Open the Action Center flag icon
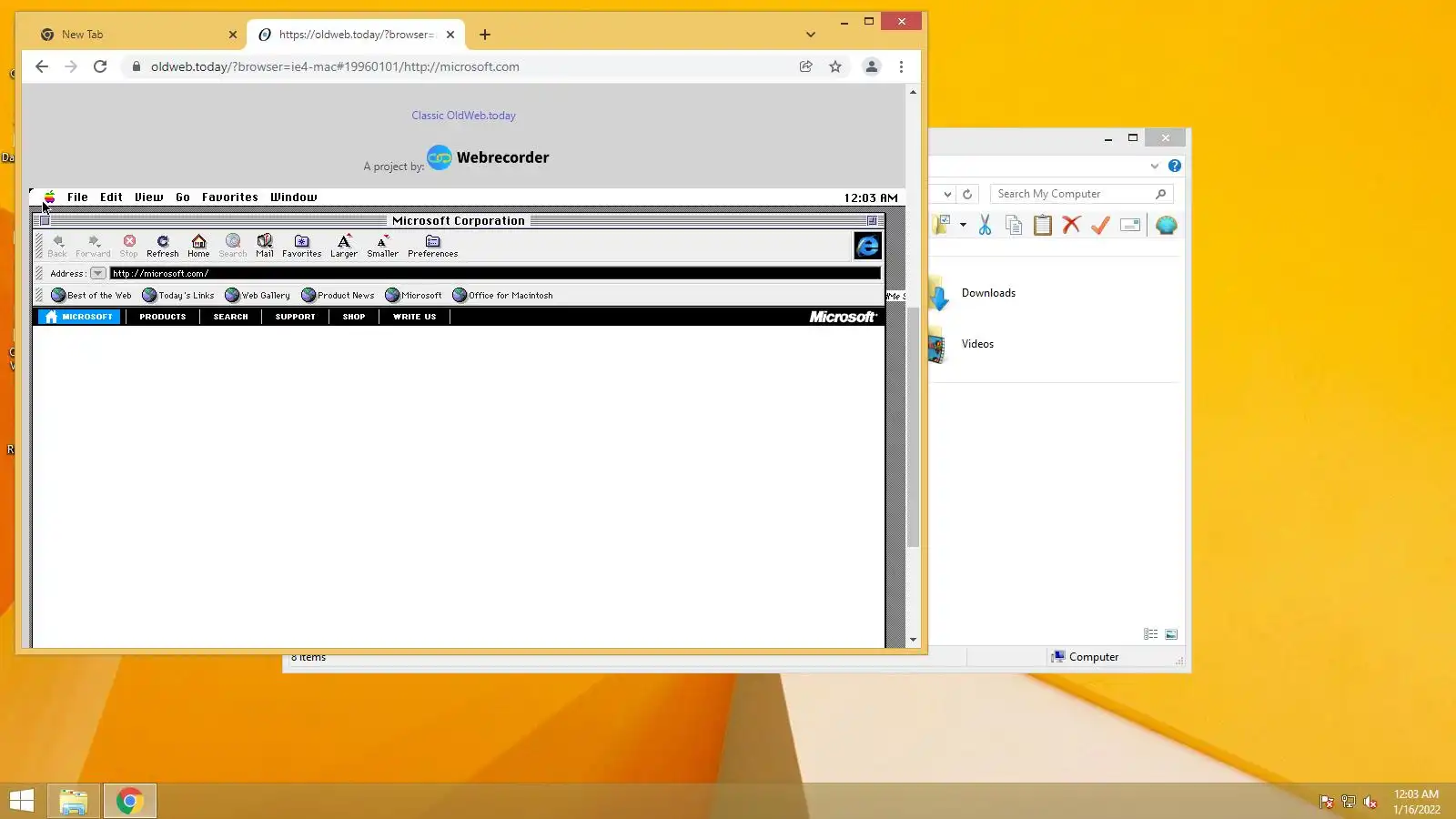This screenshot has width=1456, height=819. (1327, 802)
